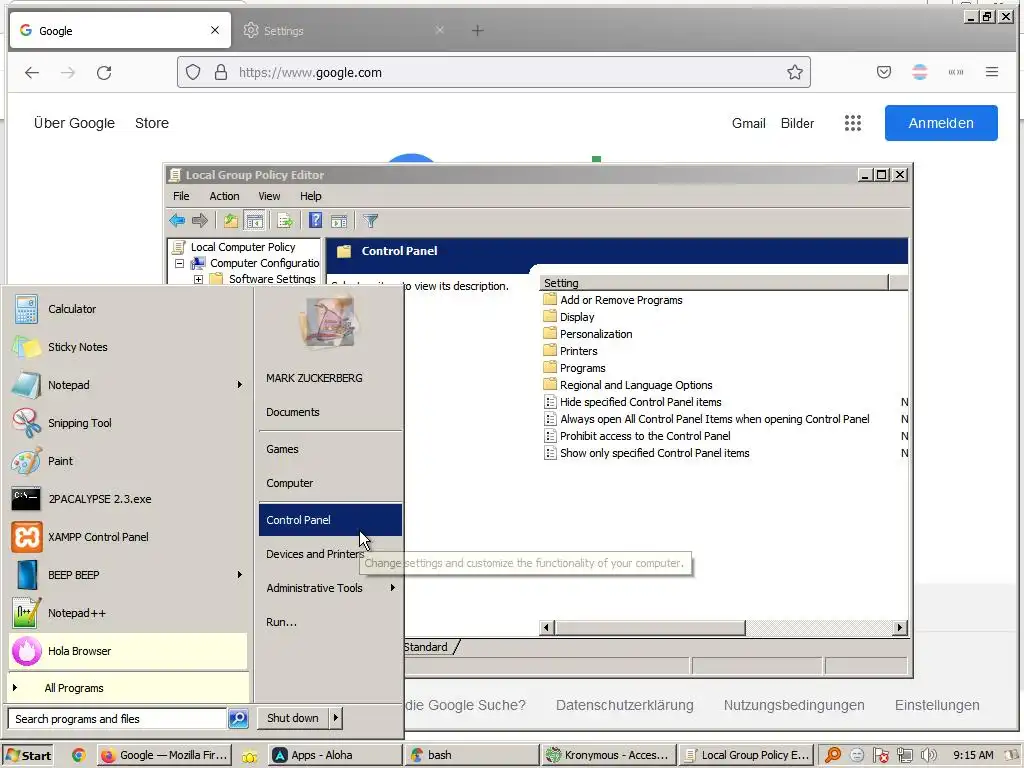The image size is (1024, 768).
Task: Expand All Programs in Start menu
Action: pos(129,688)
